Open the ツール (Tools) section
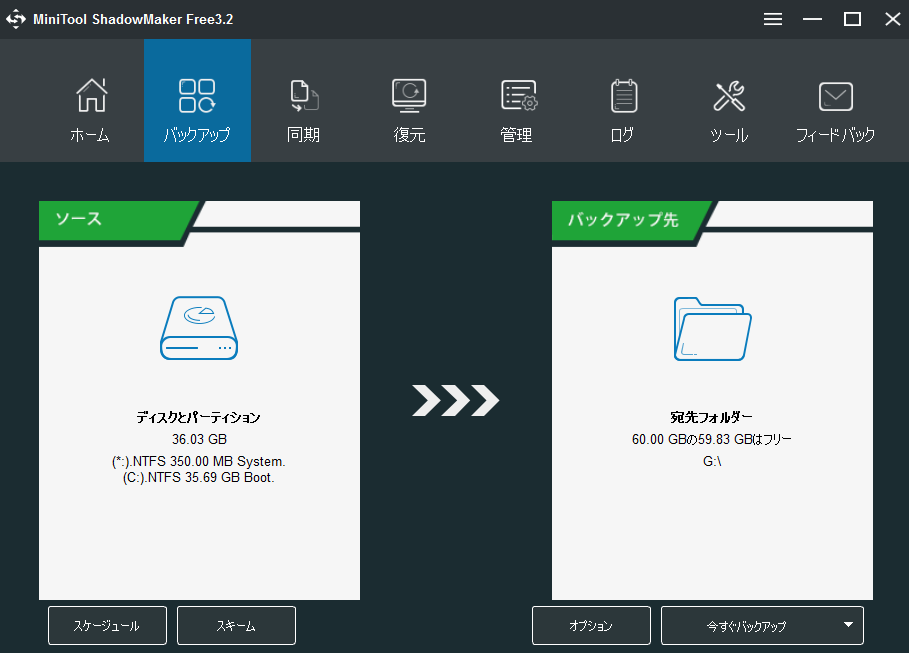 click(729, 100)
